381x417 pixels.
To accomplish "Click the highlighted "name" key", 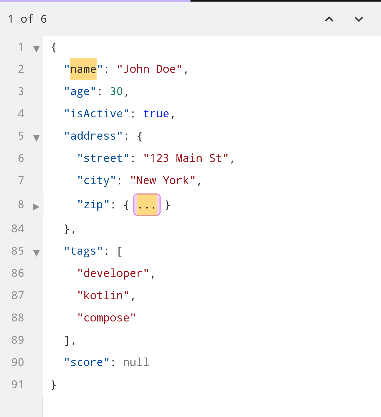I will (x=83, y=69).
